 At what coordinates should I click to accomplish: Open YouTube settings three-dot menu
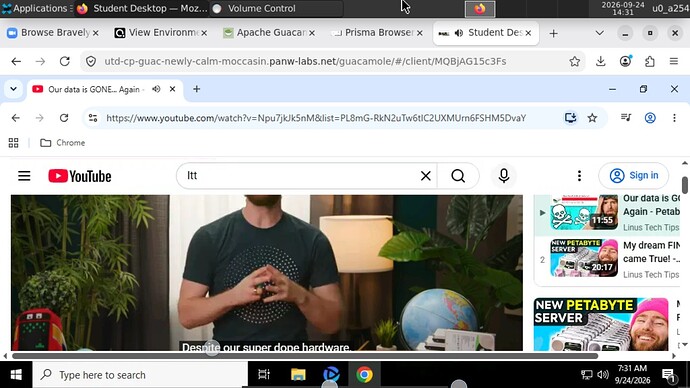pyautogui.click(x=579, y=176)
